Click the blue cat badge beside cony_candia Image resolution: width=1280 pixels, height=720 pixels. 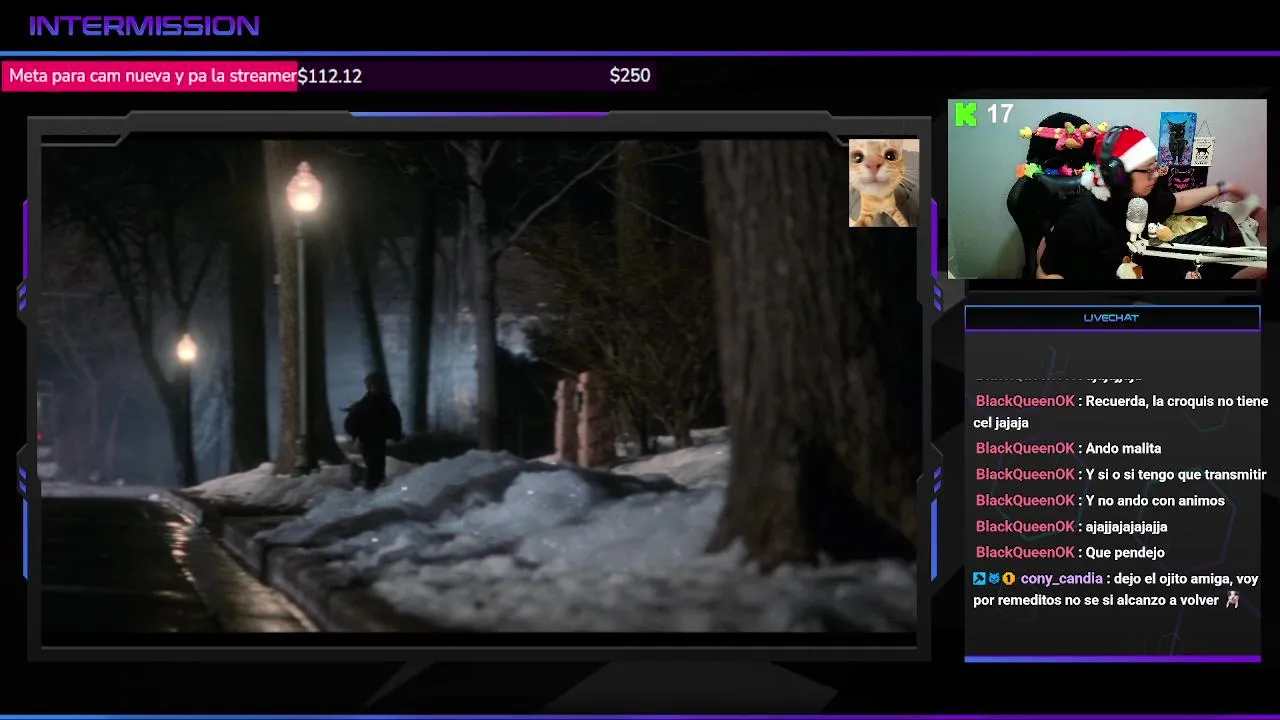tap(994, 579)
